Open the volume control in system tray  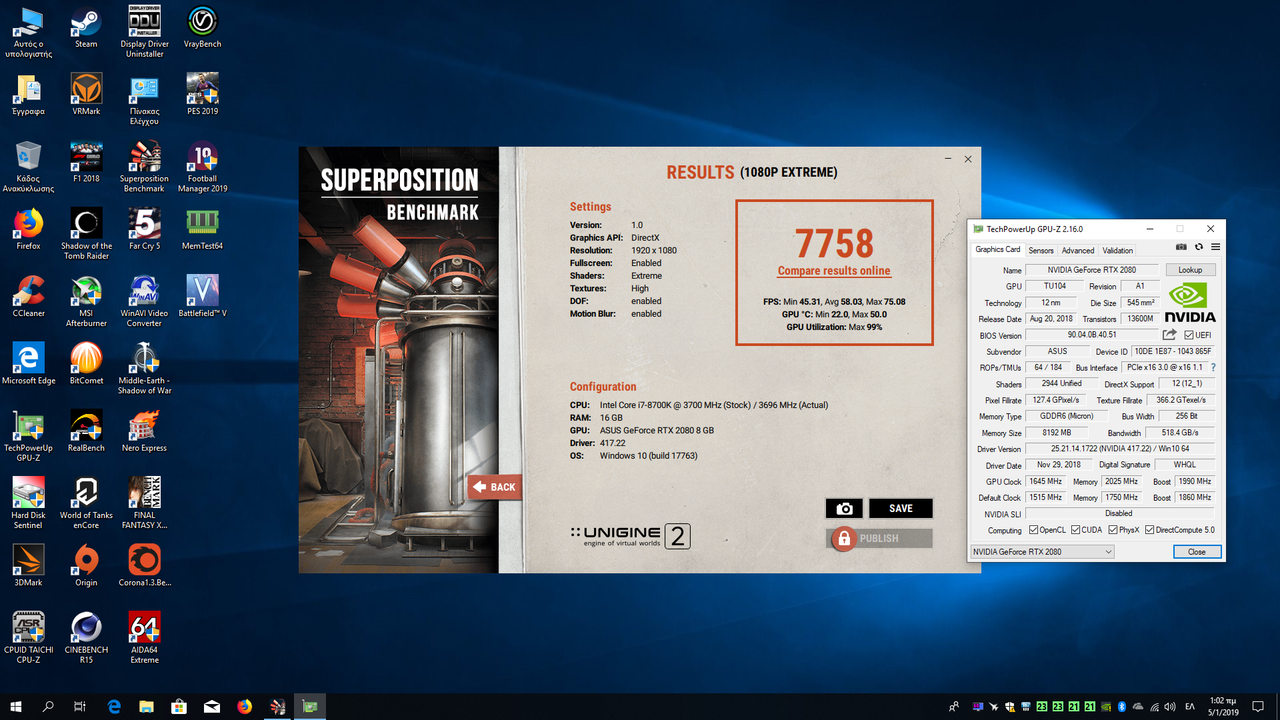click(x=1169, y=706)
